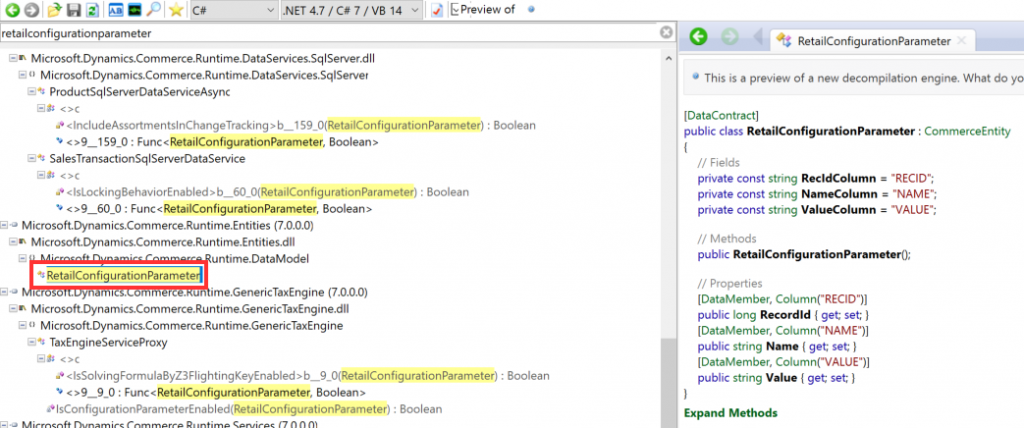Click the blue AB toolbar icon
1024x428 pixels.
[x=116, y=10]
